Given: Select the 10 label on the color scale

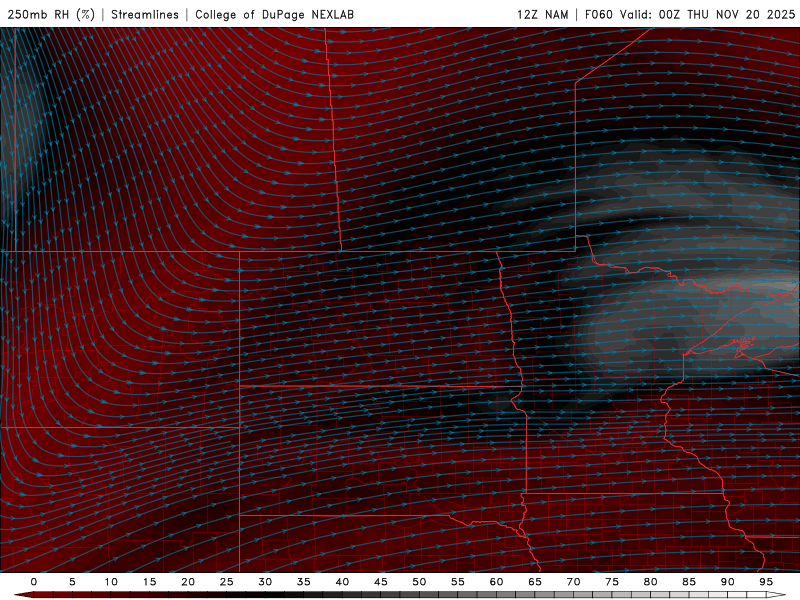Looking at the screenshot, I should 111,582.
